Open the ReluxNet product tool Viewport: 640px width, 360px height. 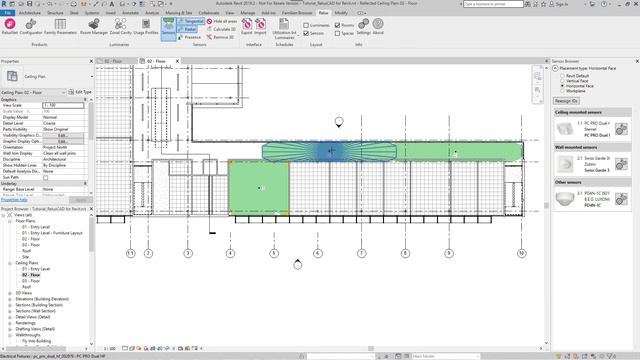pos(10,26)
